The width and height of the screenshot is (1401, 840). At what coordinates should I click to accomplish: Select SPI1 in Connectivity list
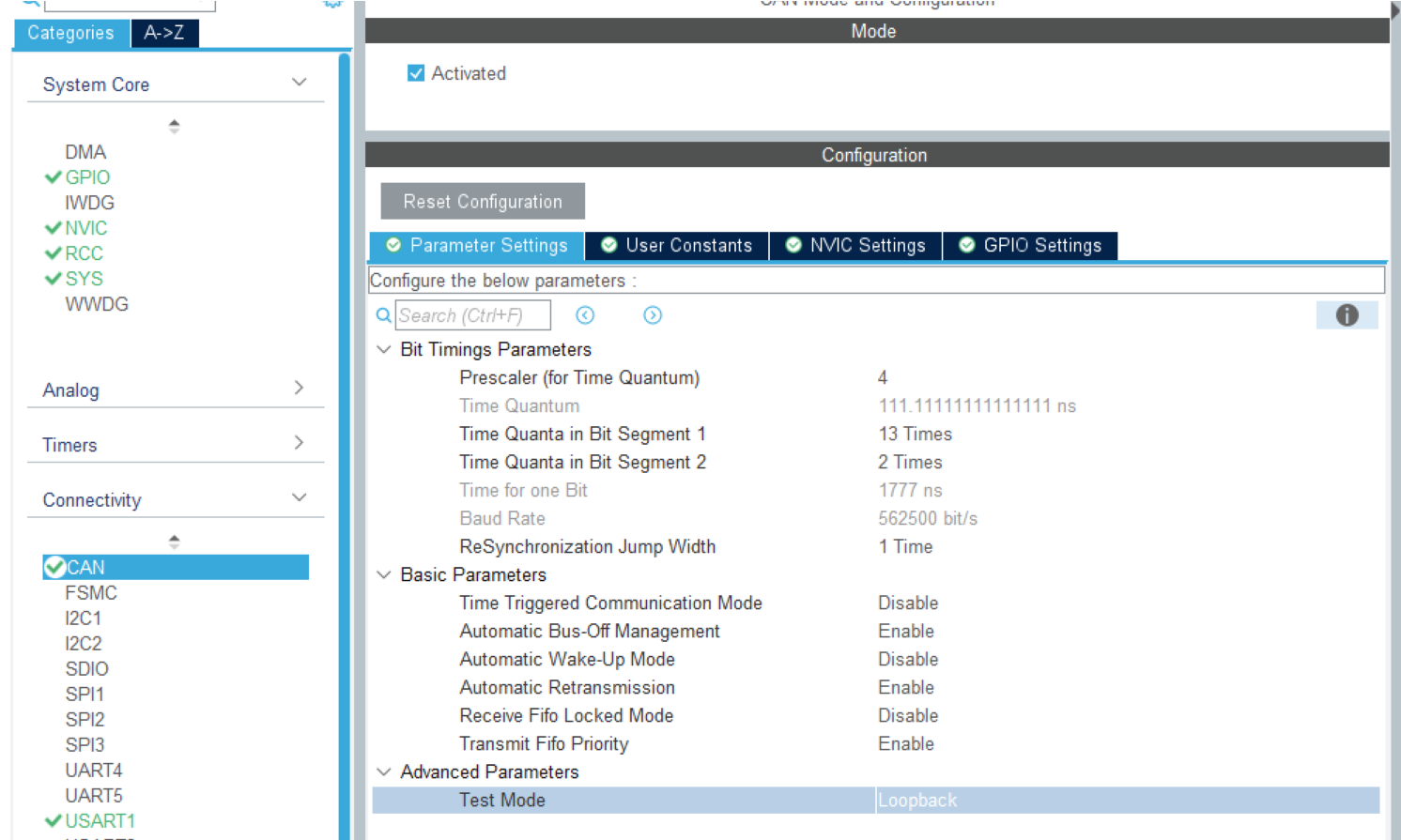[85, 695]
